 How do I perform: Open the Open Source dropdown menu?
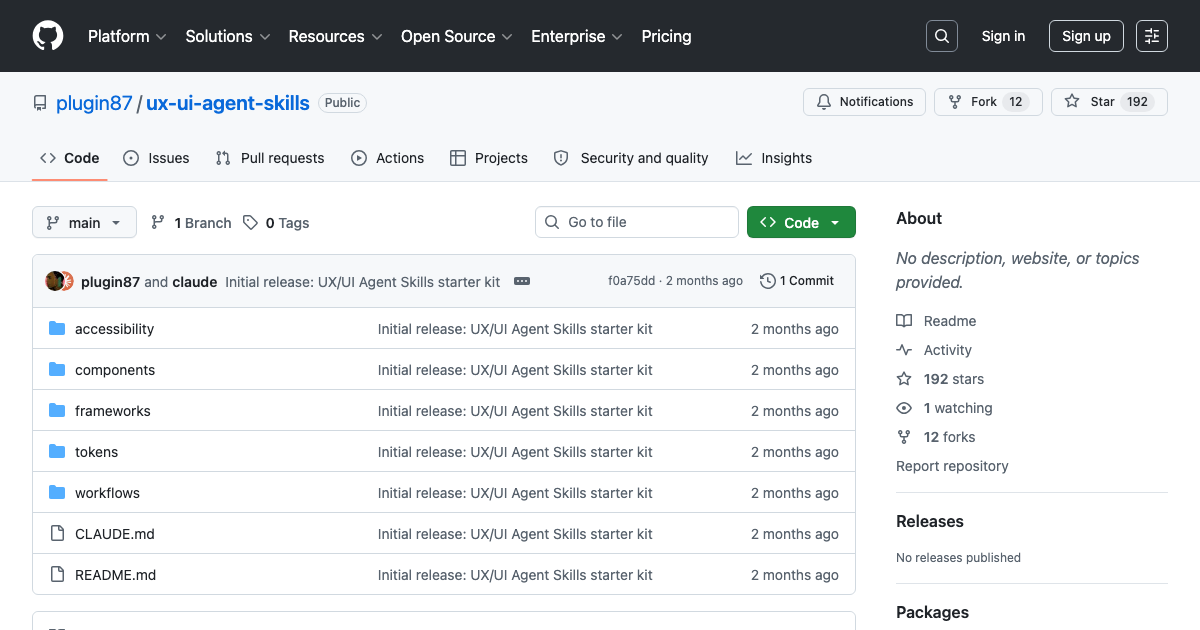coord(456,36)
